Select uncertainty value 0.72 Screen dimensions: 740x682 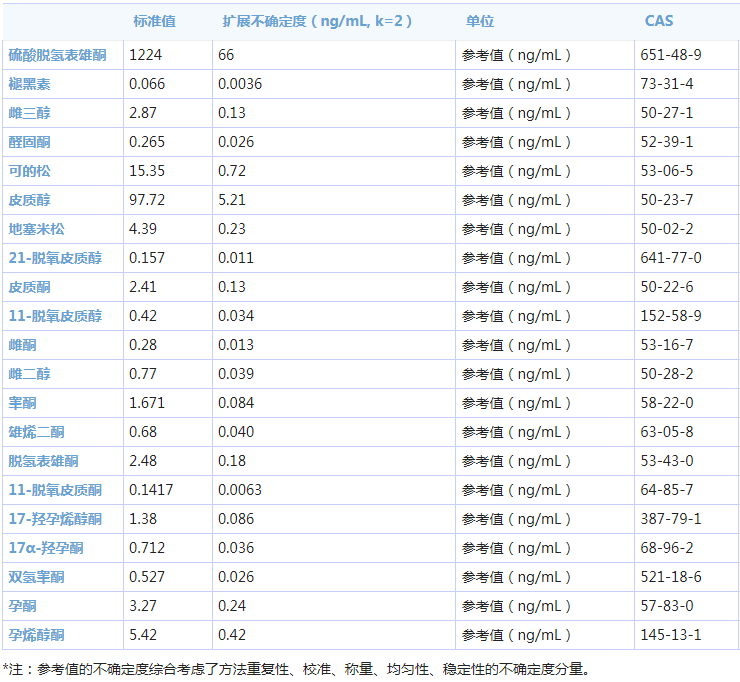point(232,171)
